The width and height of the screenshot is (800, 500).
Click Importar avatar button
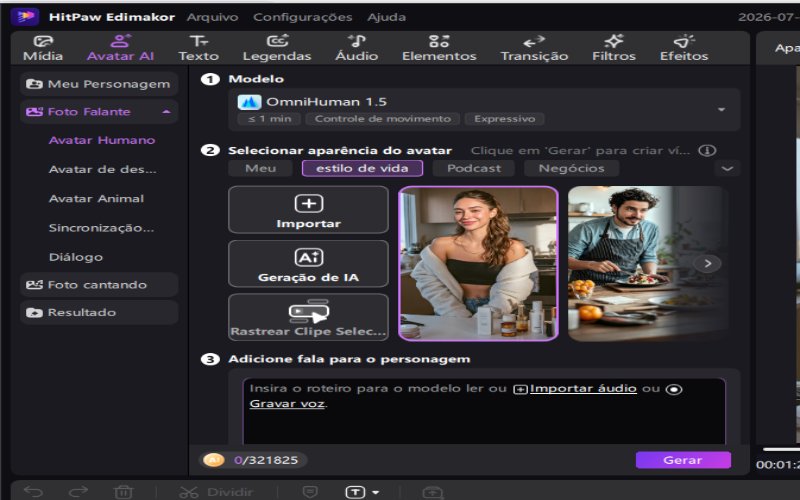pyautogui.click(x=308, y=210)
